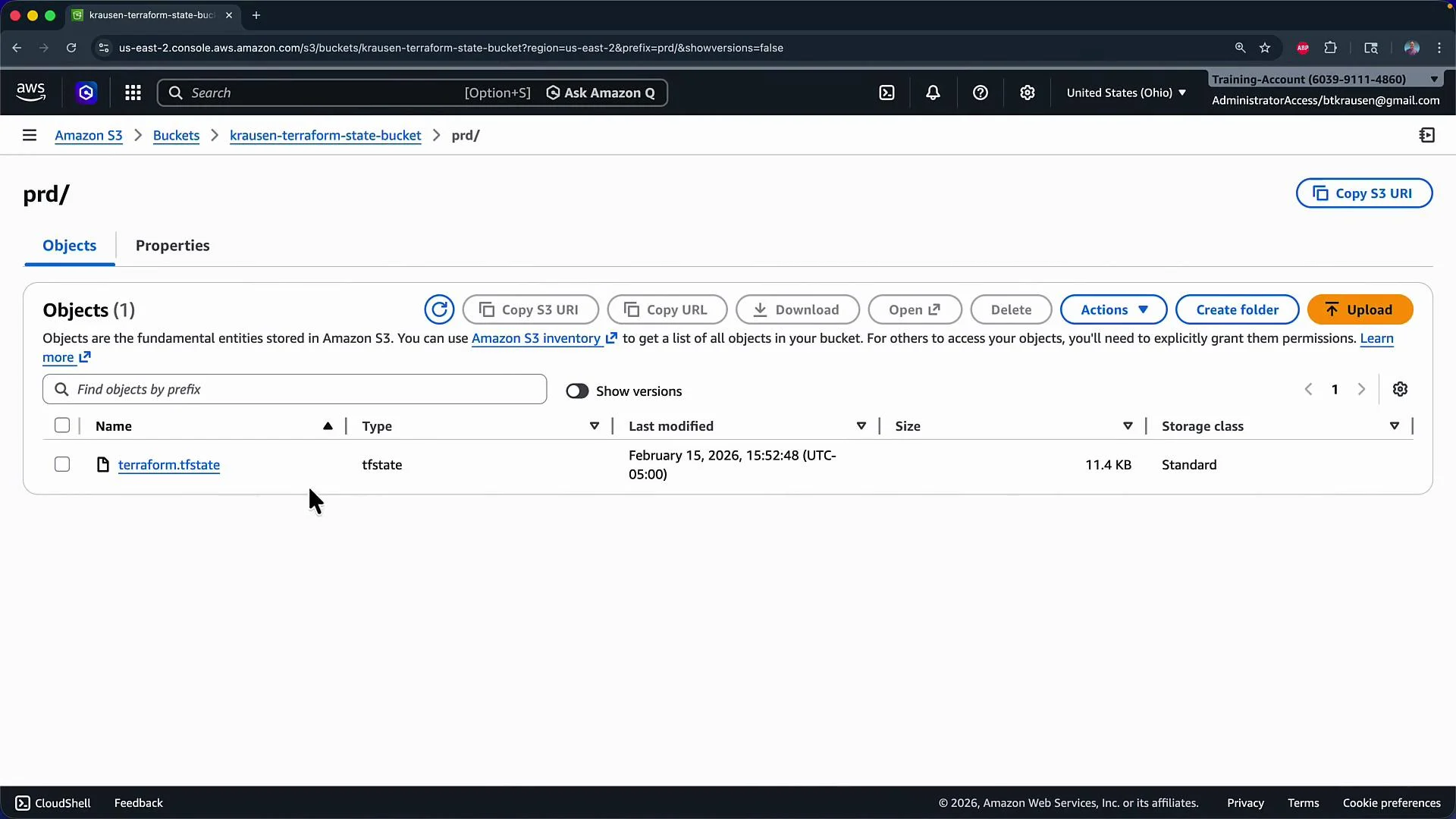Expand the Training-Account menu

[1325, 79]
